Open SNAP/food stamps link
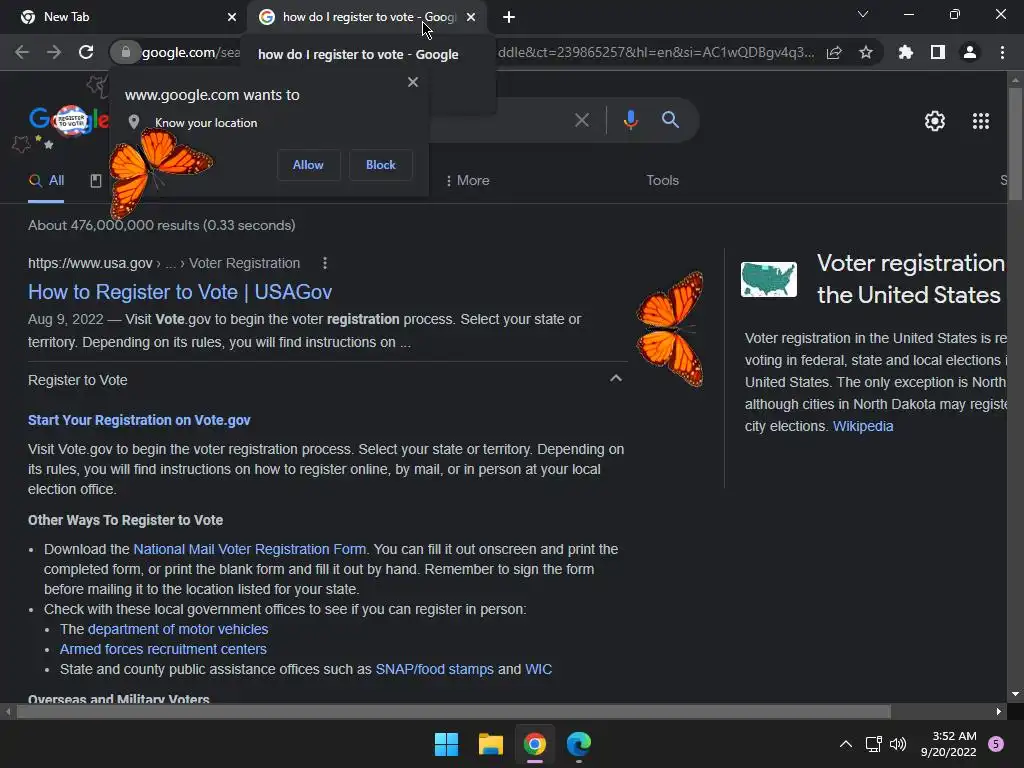This screenshot has height=768, width=1024. tap(434, 669)
